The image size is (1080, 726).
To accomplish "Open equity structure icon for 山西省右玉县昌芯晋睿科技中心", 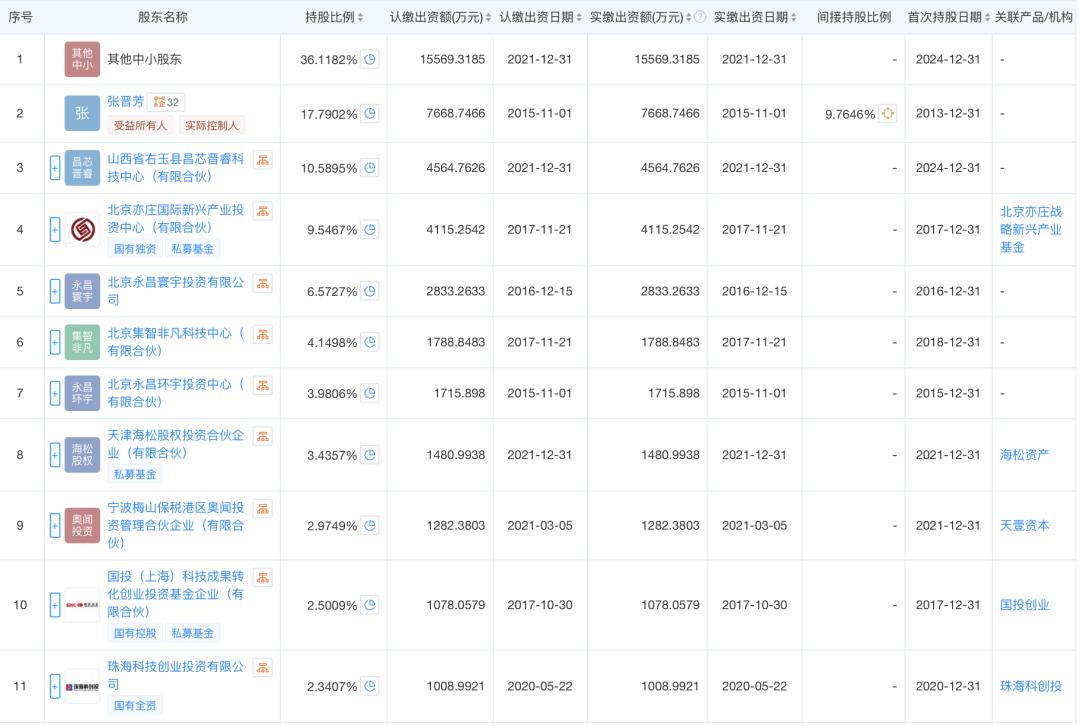I will (262, 159).
